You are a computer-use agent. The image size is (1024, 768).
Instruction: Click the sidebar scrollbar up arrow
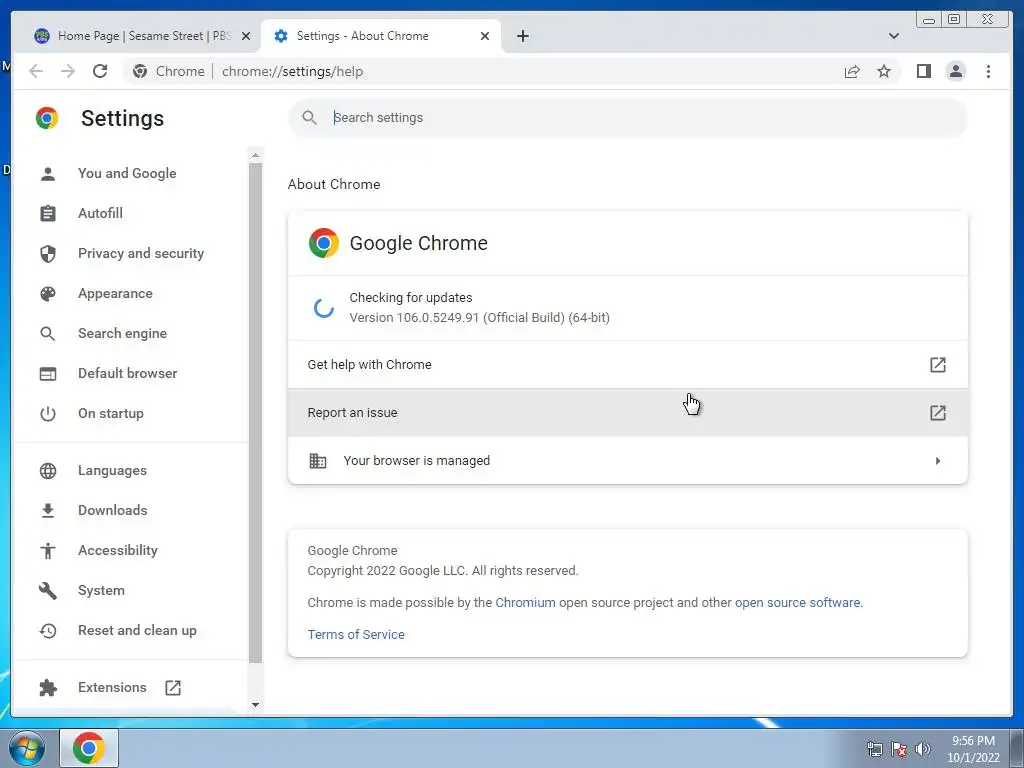255,155
